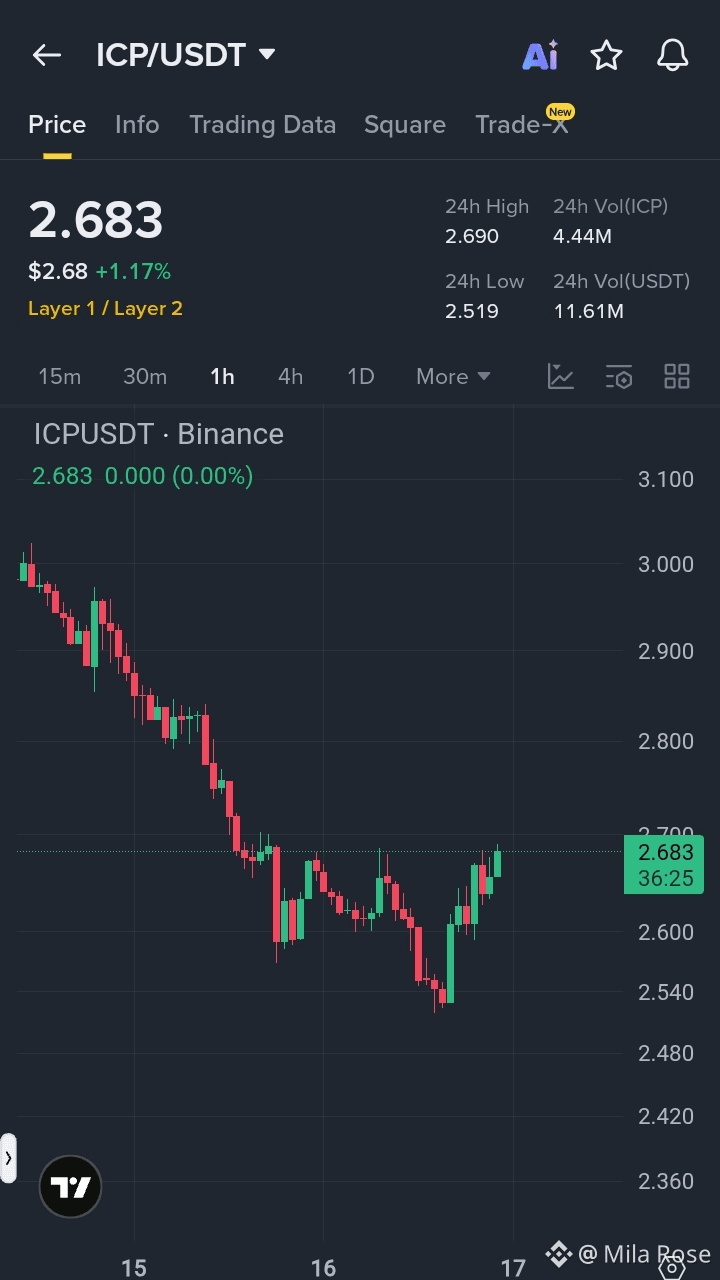720x1280 pixels.
Task: Tap the date label 15 on time axis
Action: click(133, 1268)
